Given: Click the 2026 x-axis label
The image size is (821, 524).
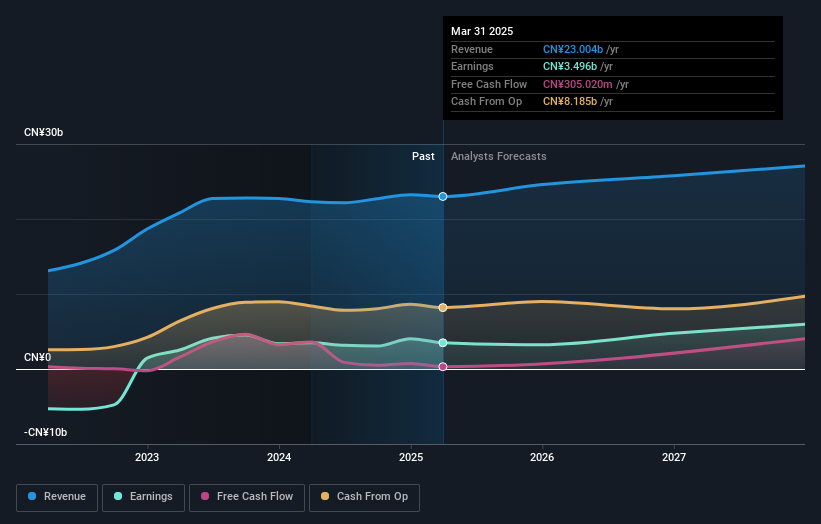Looking at the screenshot, I should click(542, 458).
